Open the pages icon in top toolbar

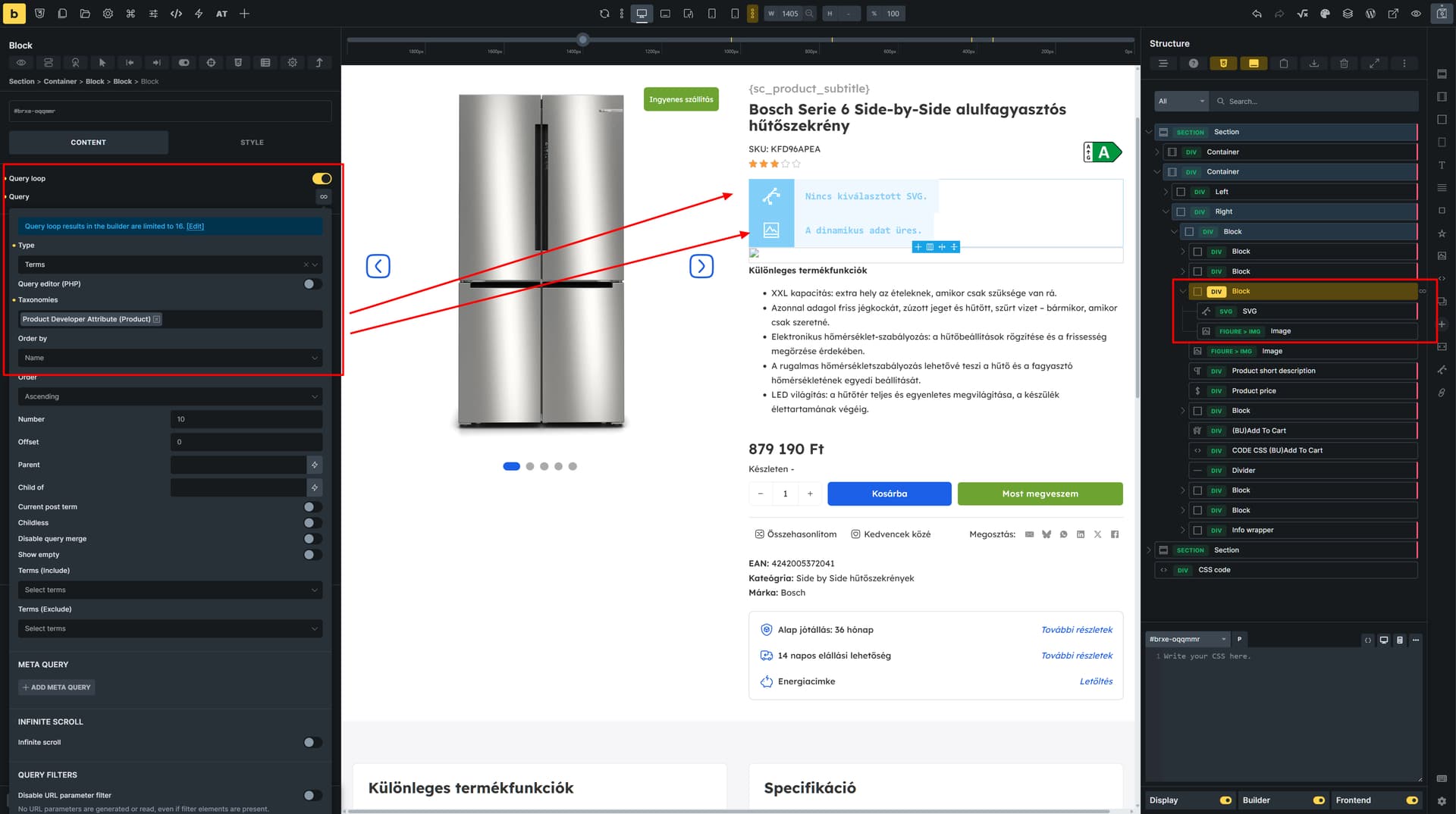pos(62,14)
